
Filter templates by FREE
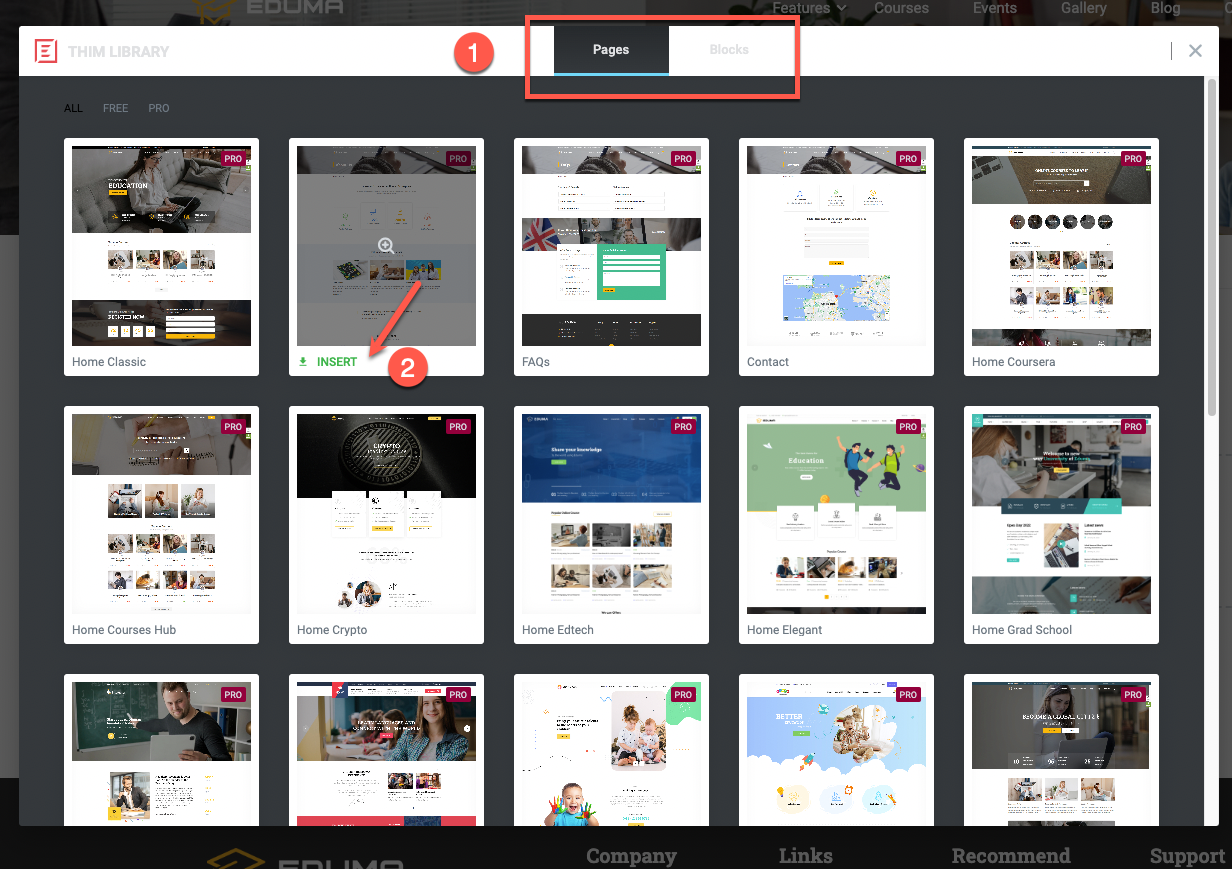pyautogui.click(x=116, y=108)
